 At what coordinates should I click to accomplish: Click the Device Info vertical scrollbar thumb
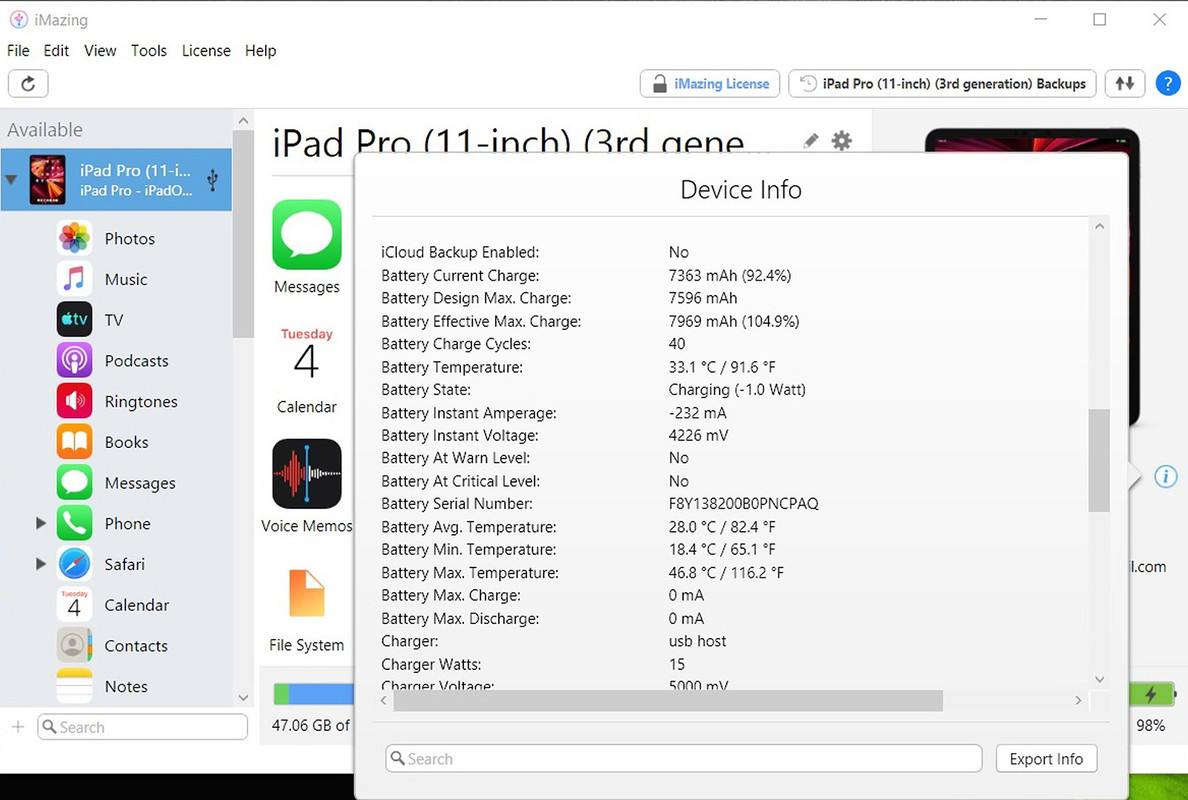(x=1099, y=461)
